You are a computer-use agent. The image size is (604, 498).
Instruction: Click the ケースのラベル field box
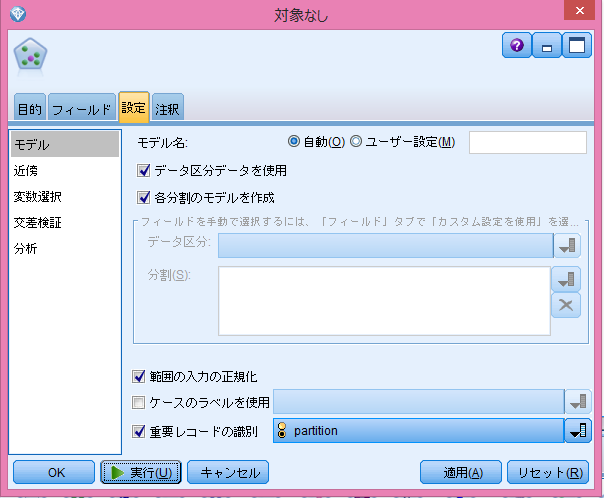click(419, 402)
